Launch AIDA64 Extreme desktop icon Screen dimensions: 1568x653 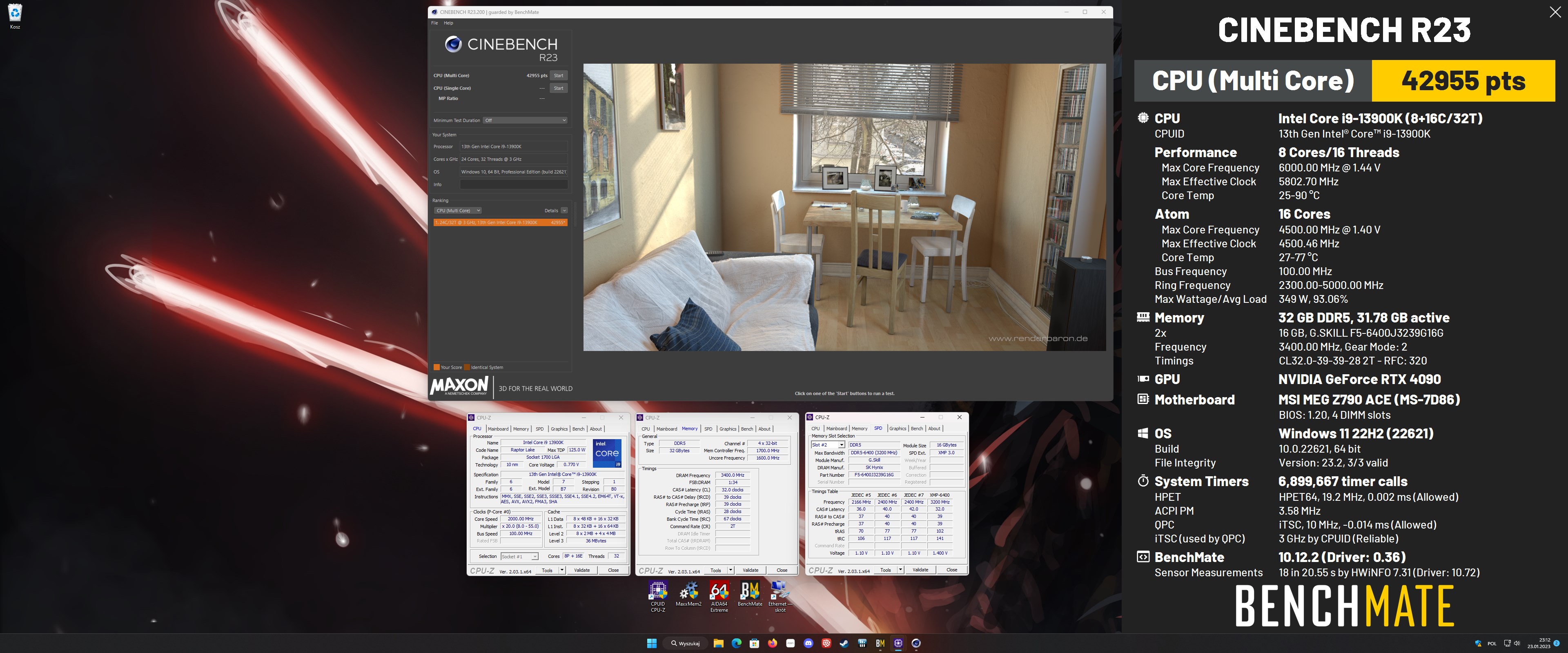tap(719, 596)
